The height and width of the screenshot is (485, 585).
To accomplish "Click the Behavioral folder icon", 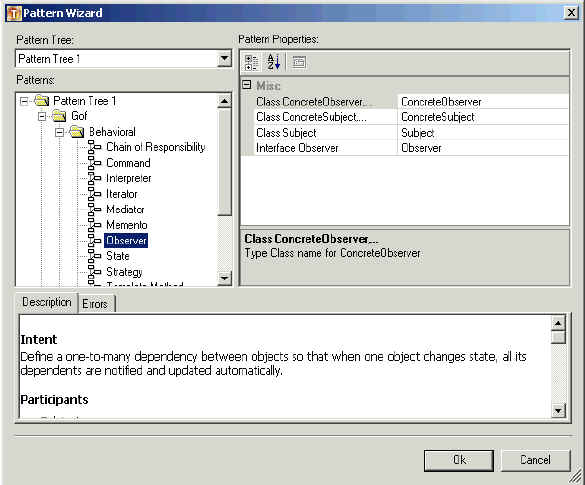I will point(77,132).
